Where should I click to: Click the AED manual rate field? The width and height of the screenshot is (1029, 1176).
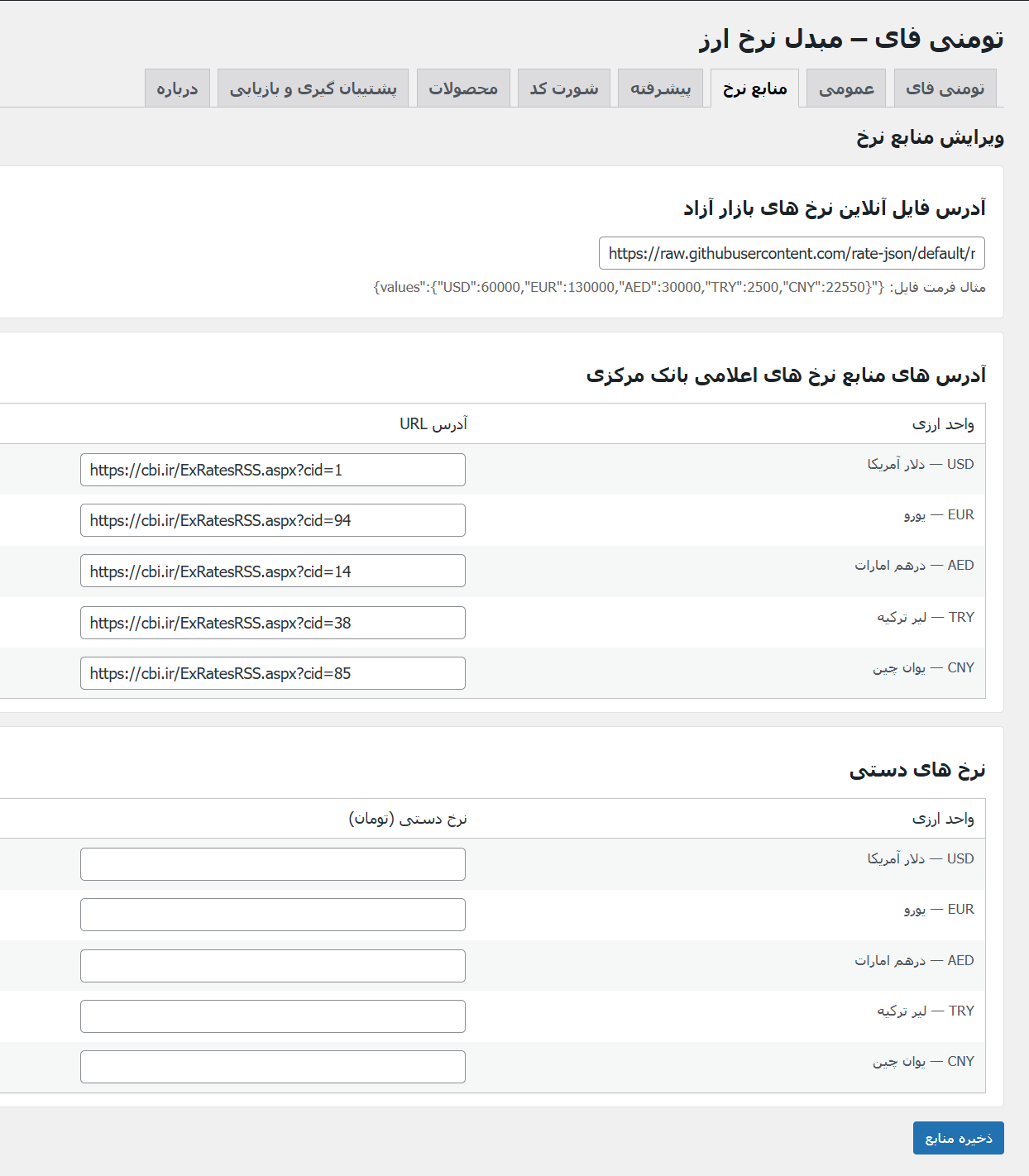272,965
